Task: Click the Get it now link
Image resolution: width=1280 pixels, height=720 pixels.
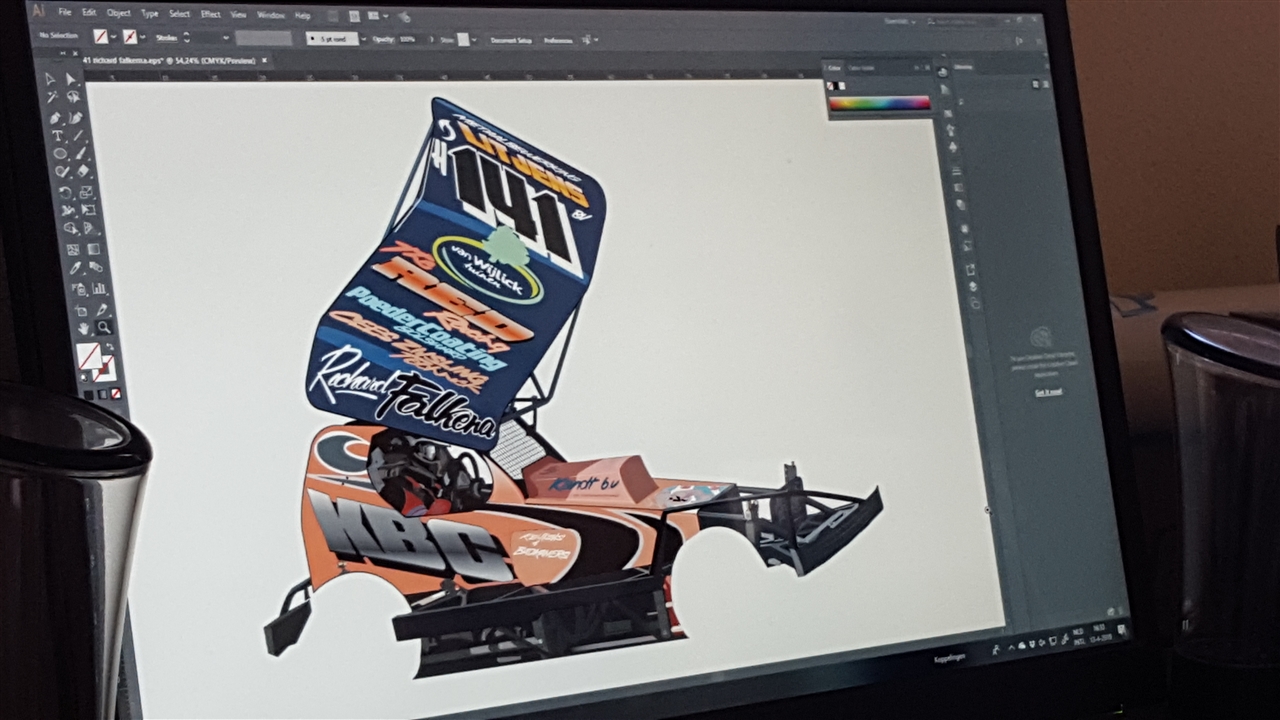Action: point(1048,392)
